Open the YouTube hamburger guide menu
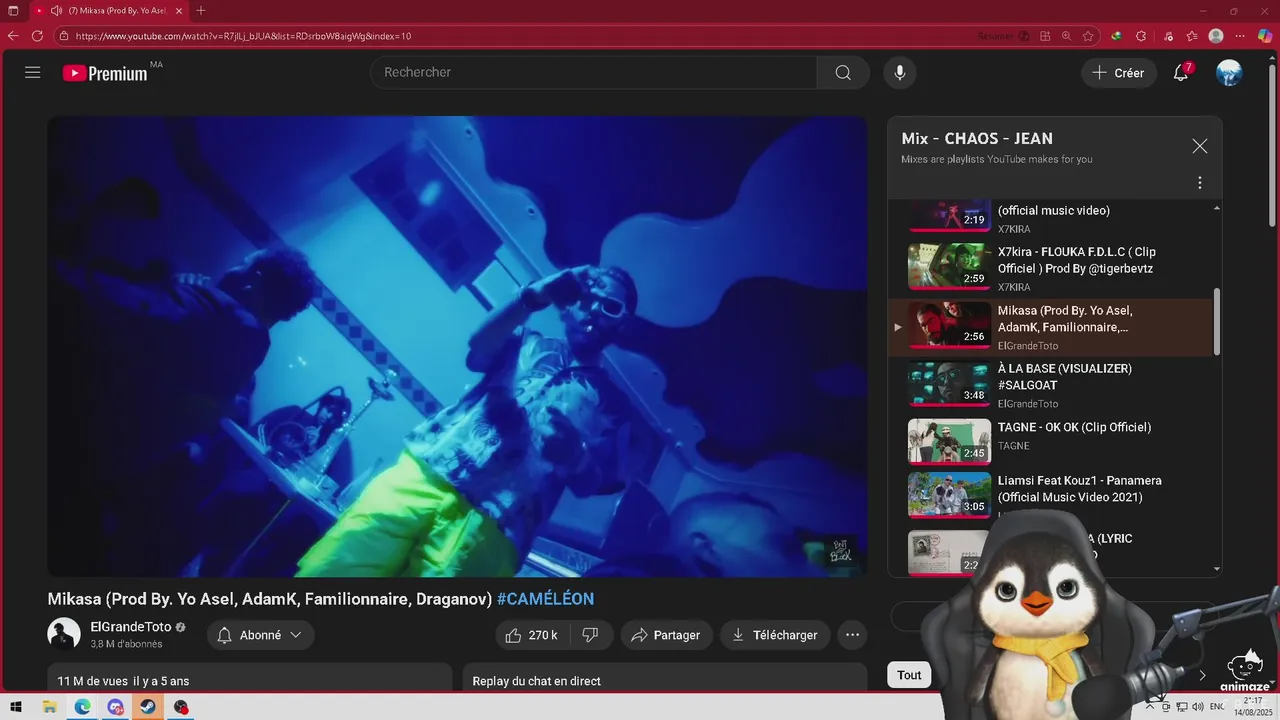The width and height of the screenshot is (1280, 720). [33, 72]
